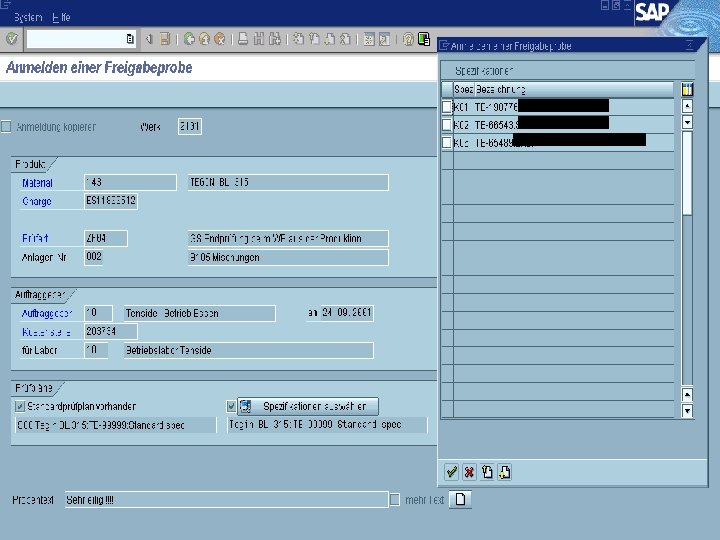
Task: Click the Help question mark icon
Action: (408, 39)
